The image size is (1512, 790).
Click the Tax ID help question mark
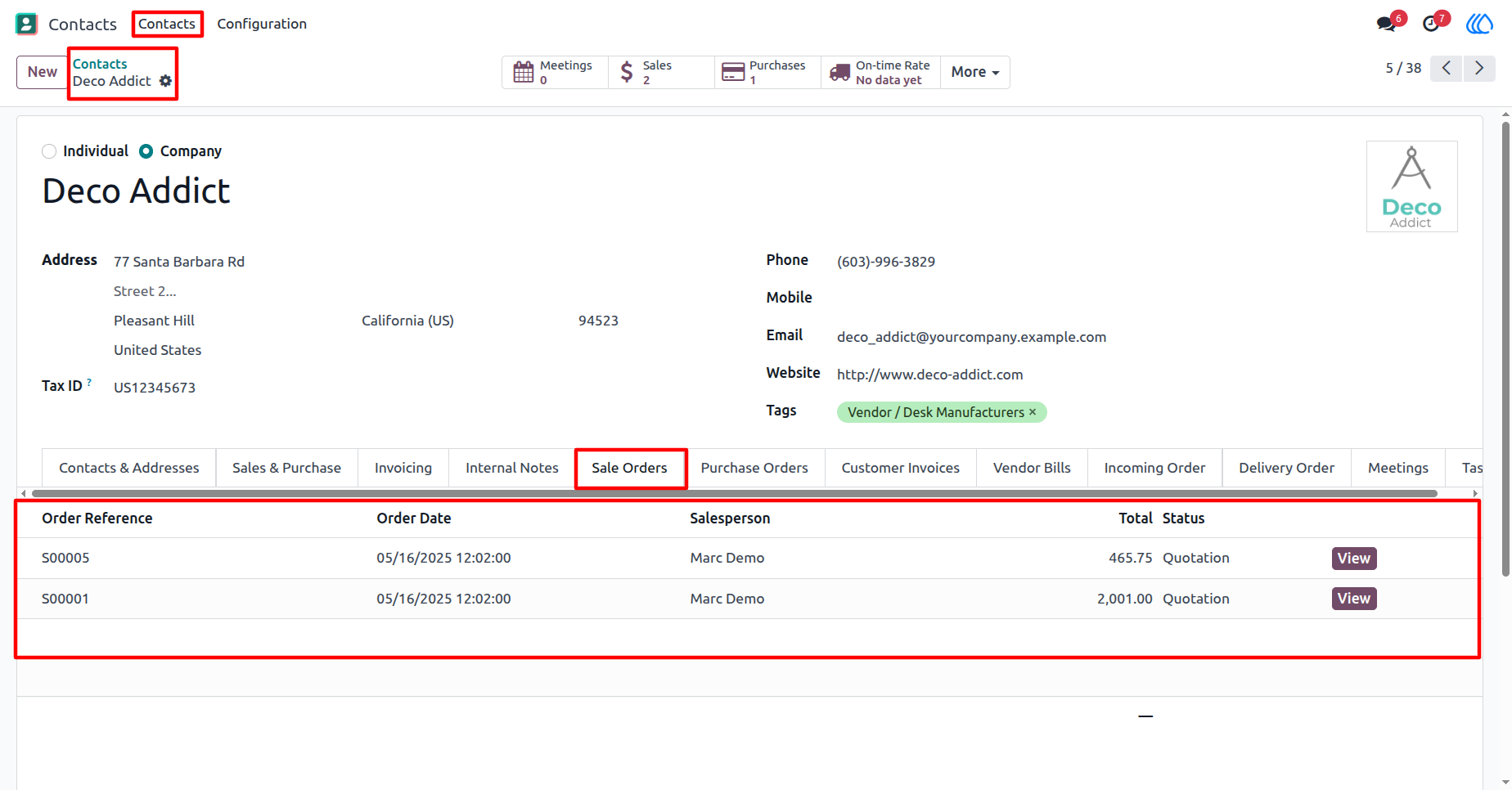pyautogui.click(x=89, y=382)
